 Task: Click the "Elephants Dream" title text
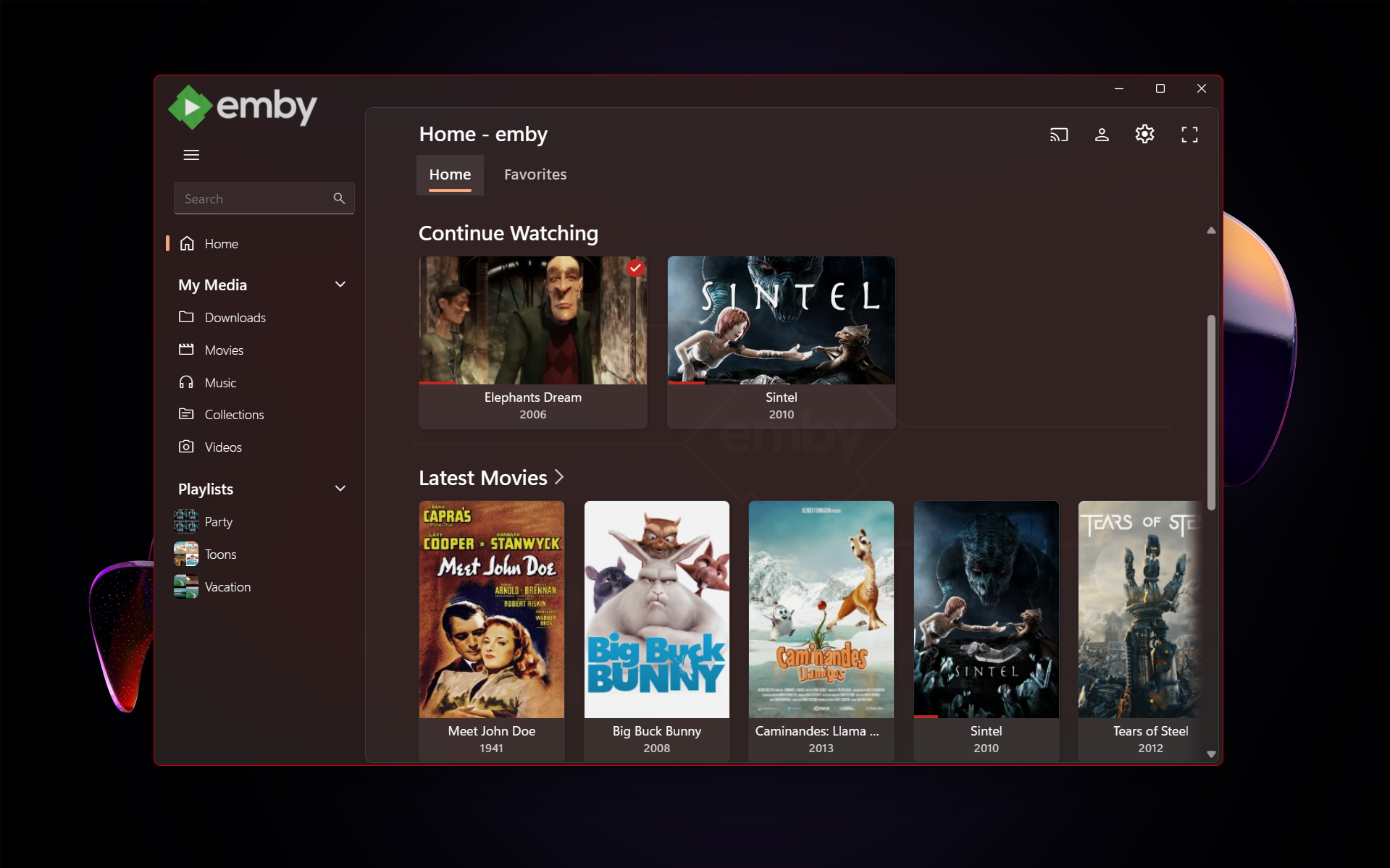tap(533, 397)
